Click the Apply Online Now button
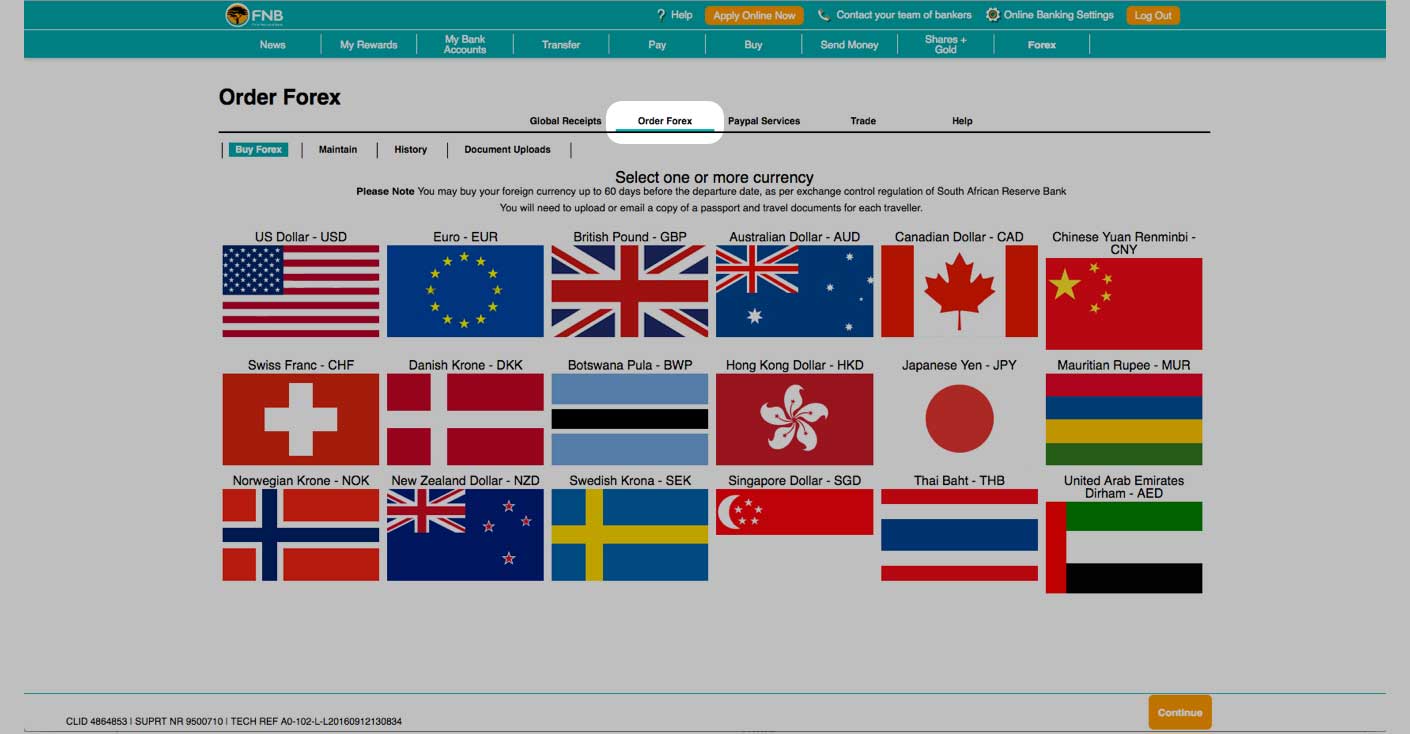The width and height of the screenshot is (1410, 734). 754,15
